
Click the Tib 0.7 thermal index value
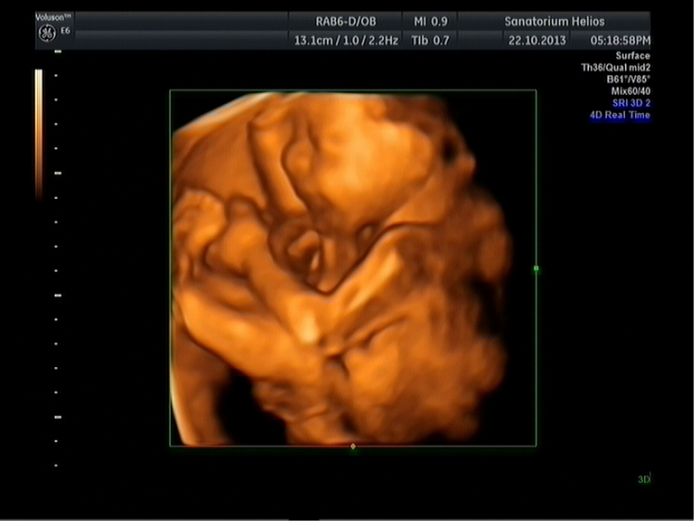pyautogui.click(x=432, y=40)
